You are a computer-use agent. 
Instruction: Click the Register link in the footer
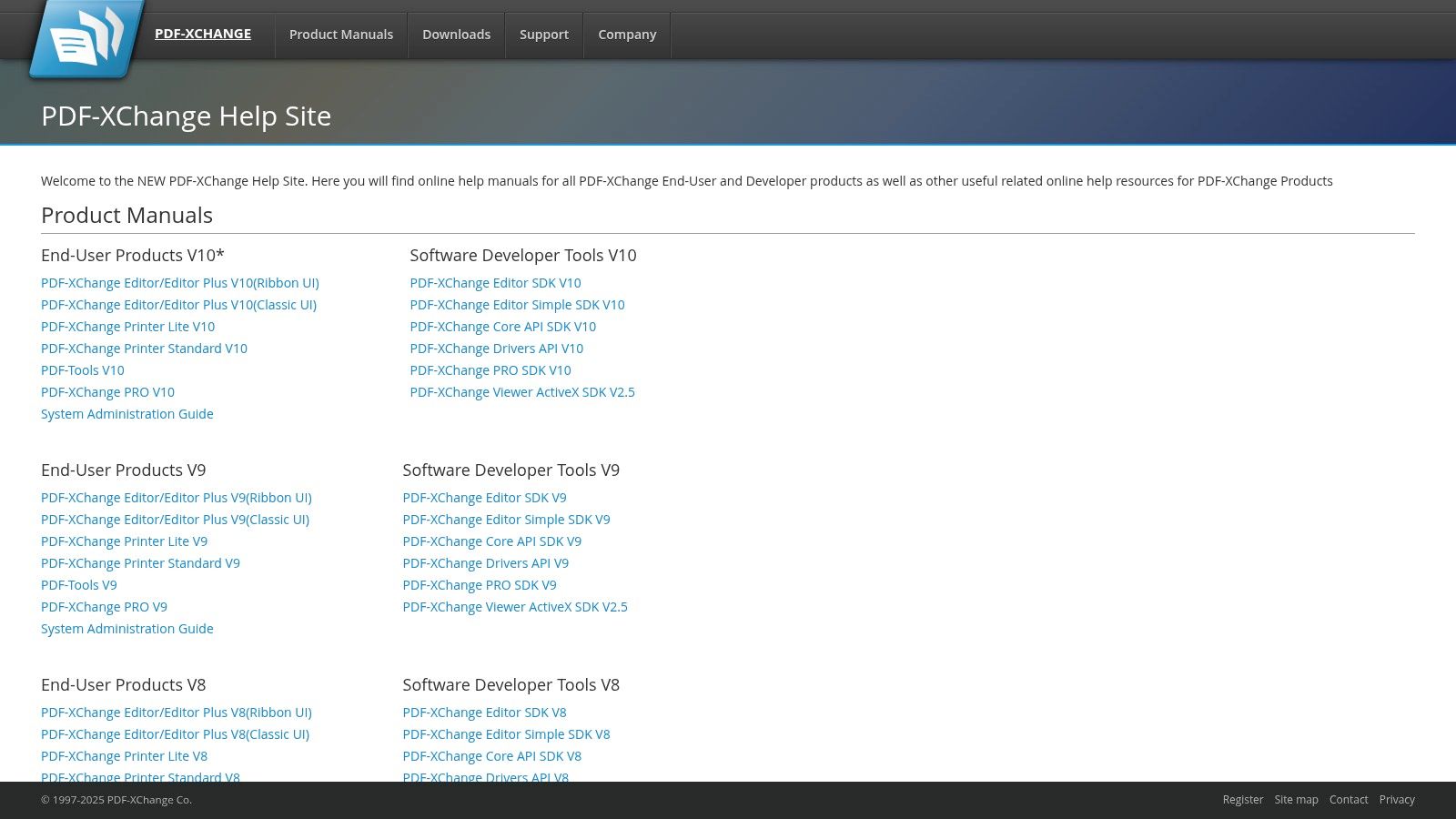(1243, 799)
